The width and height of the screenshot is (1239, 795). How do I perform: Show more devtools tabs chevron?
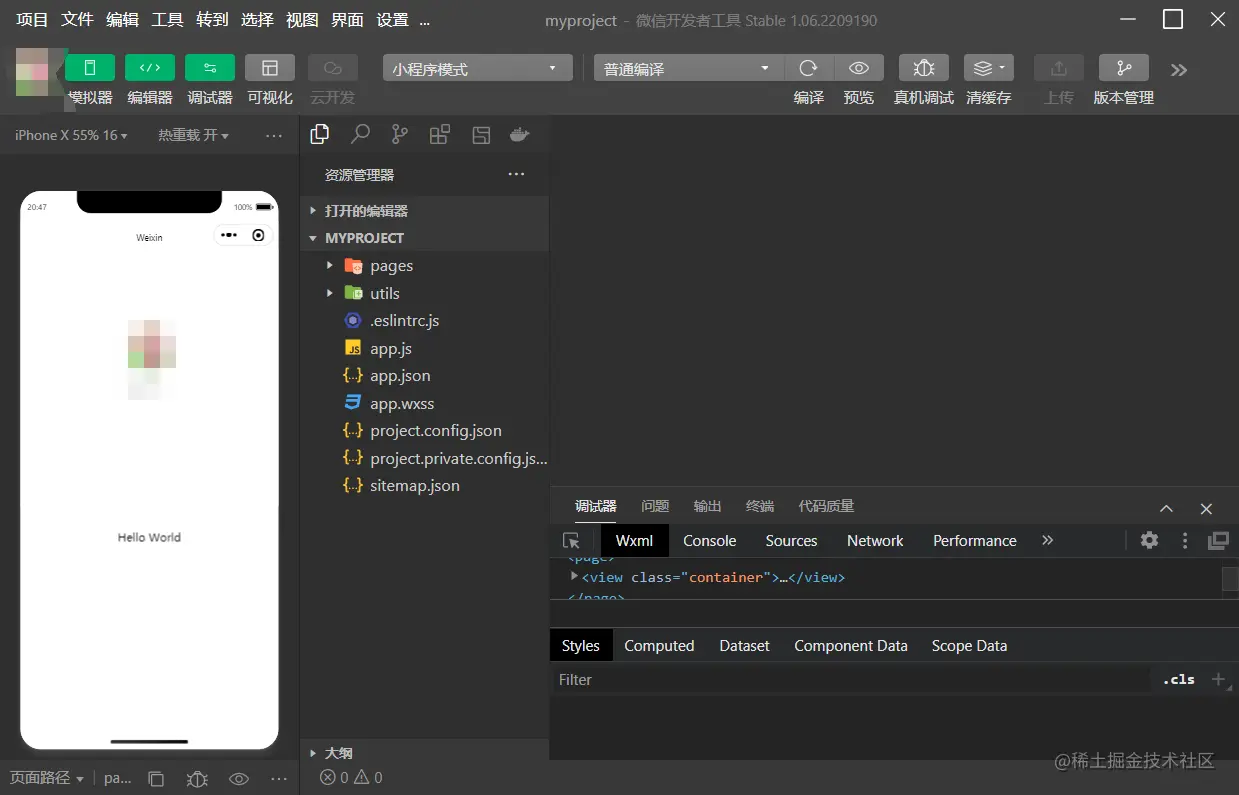[x=1047, y=540]
